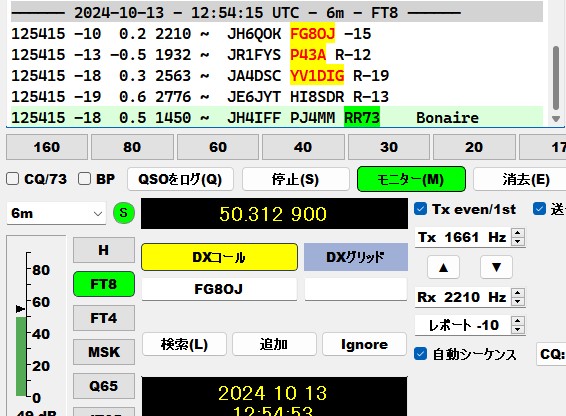Select the FT8 mode button
The height and width of the screenshot is (416, 566).
point(104,284)
